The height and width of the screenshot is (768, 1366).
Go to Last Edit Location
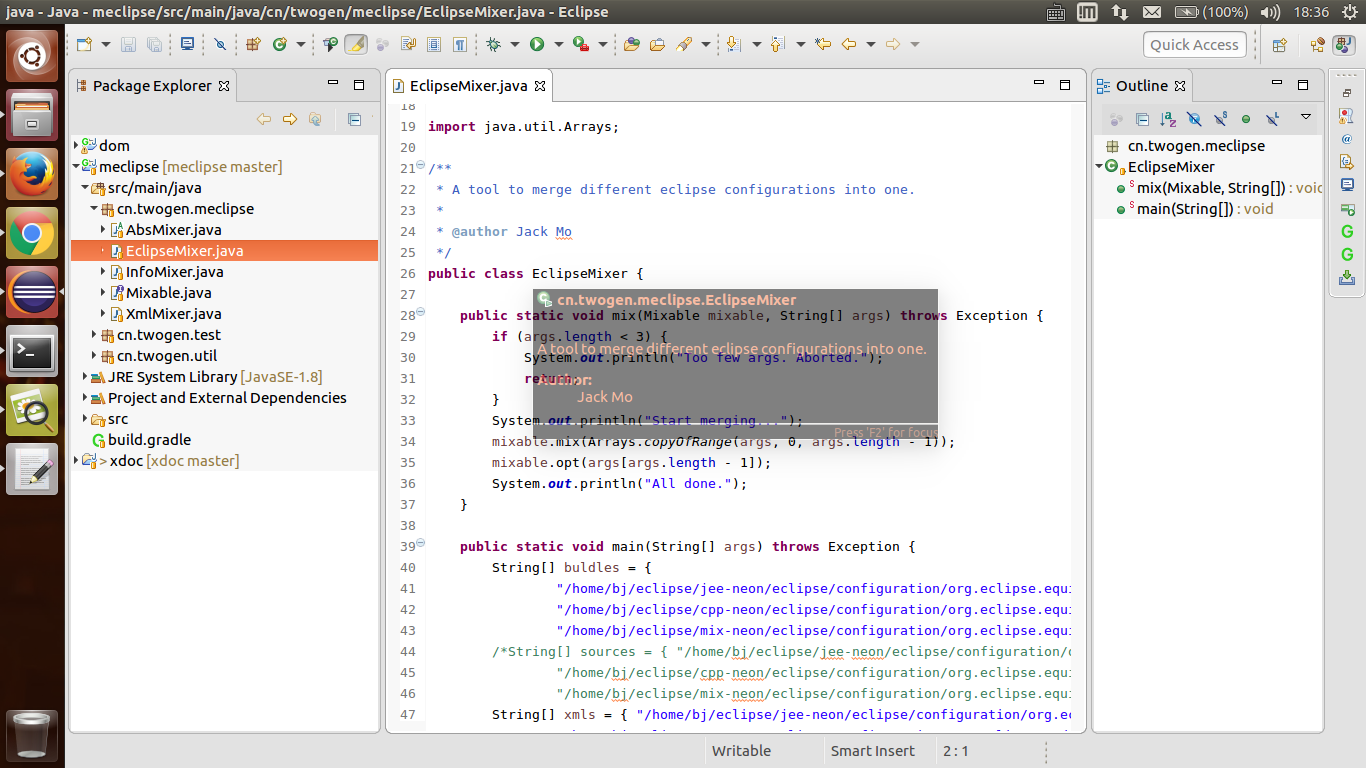click(x=823, y=44)
